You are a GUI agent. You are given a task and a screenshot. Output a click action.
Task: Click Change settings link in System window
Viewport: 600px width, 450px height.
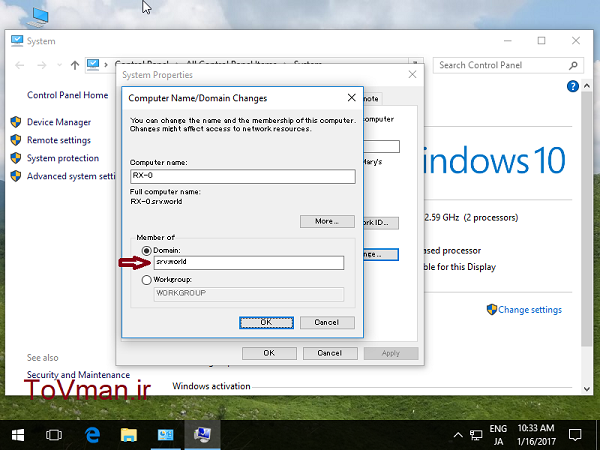point(530,310)
